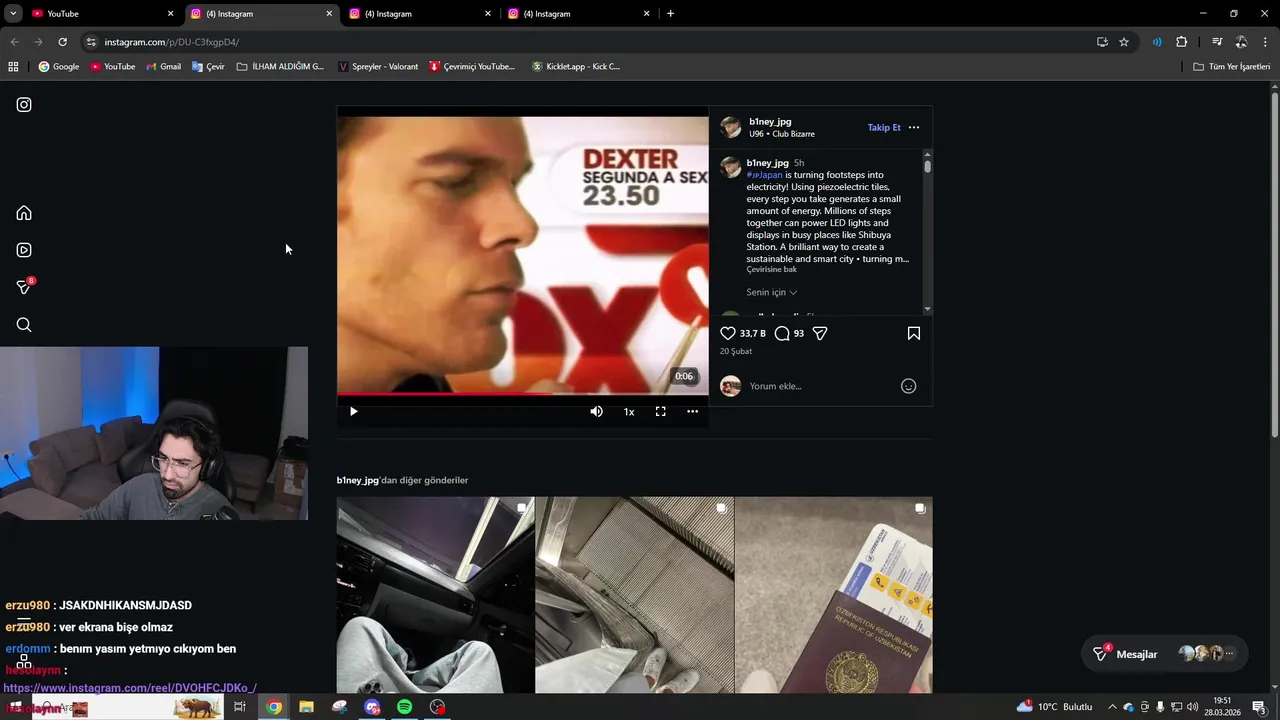
Task: Open direct messages icon with badge
Action: point(25,287)
